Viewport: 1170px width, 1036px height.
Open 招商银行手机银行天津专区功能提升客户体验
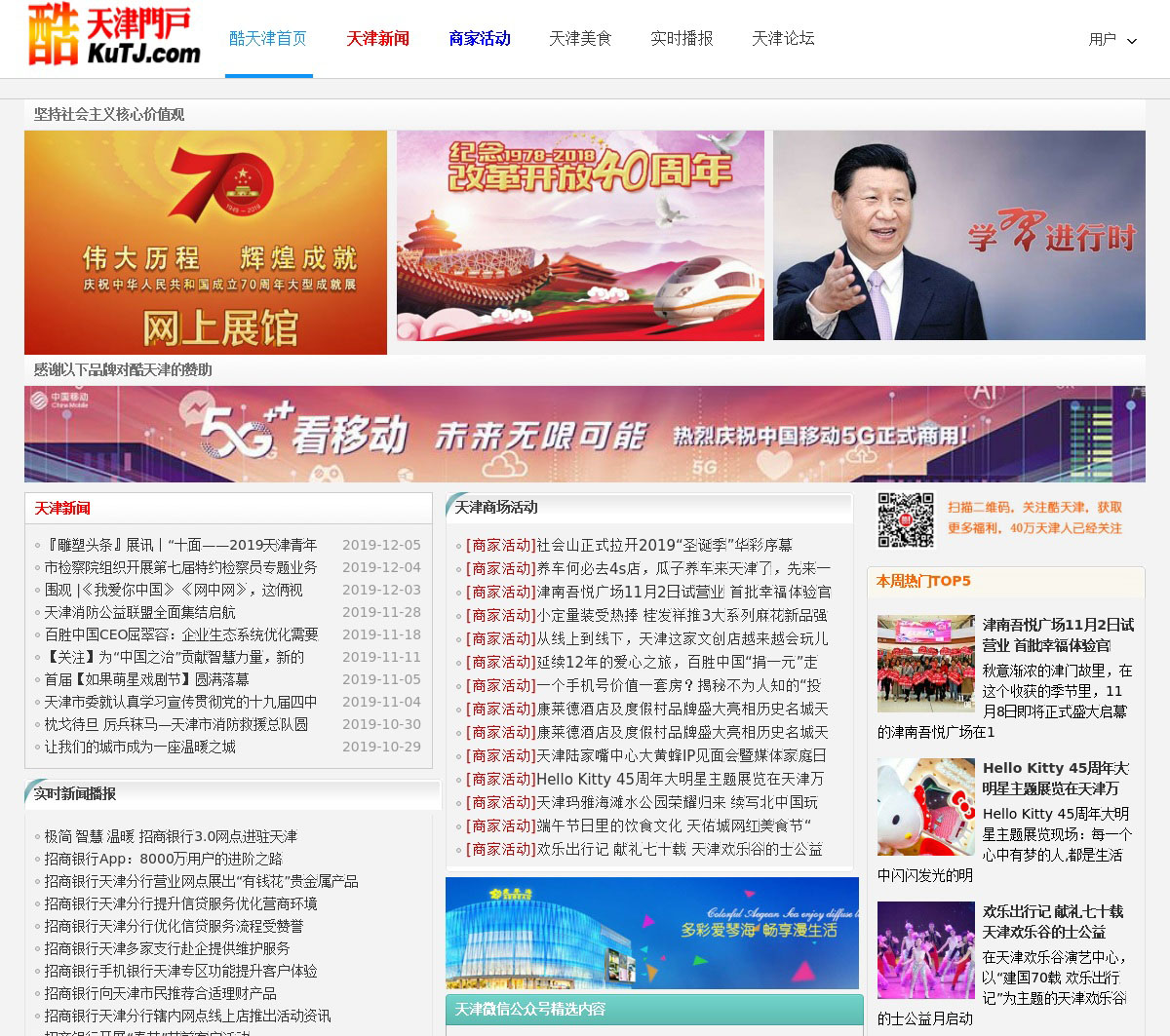[x=180, y=971]
